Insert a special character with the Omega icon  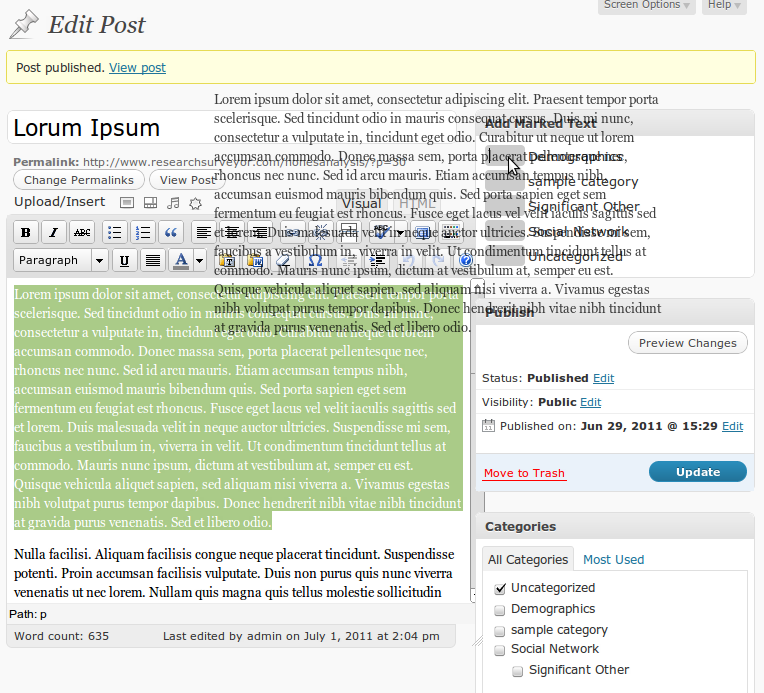[x=315, y=261]
